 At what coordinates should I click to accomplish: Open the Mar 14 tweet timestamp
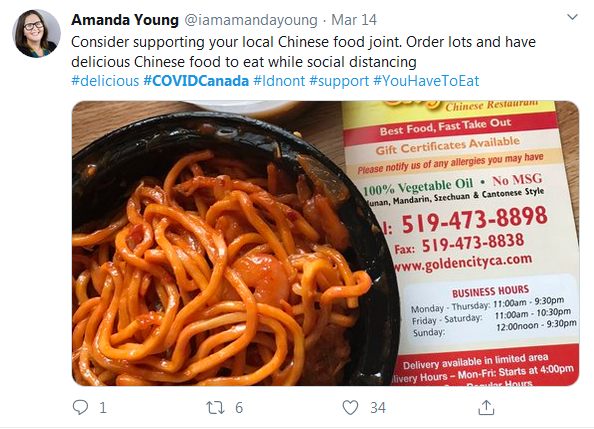354,20
